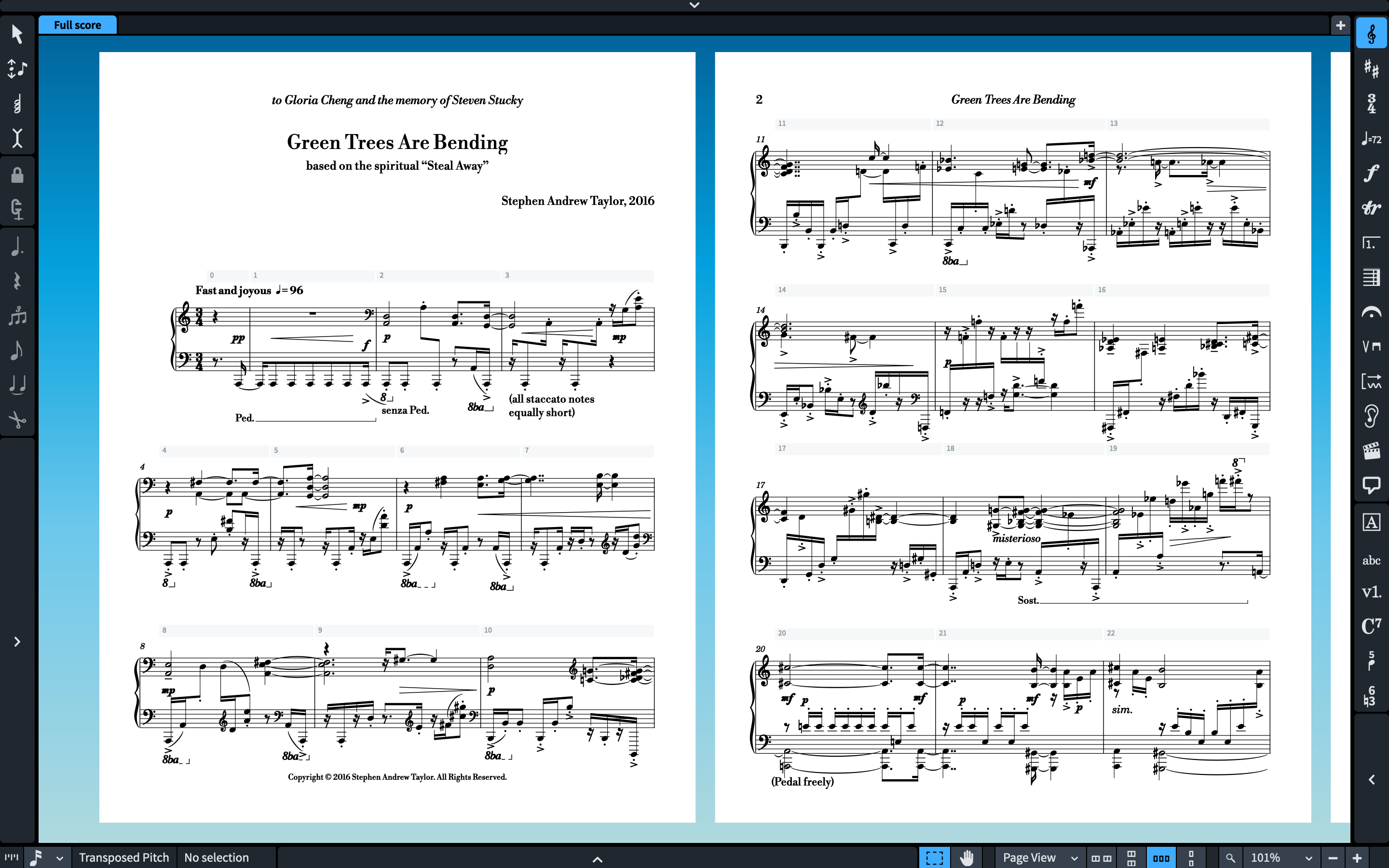This screenshot has width=1389, height=868.
Task: Switch to spreads horizontally layout
Action: pyautogui.click(x=1101, y=858)
